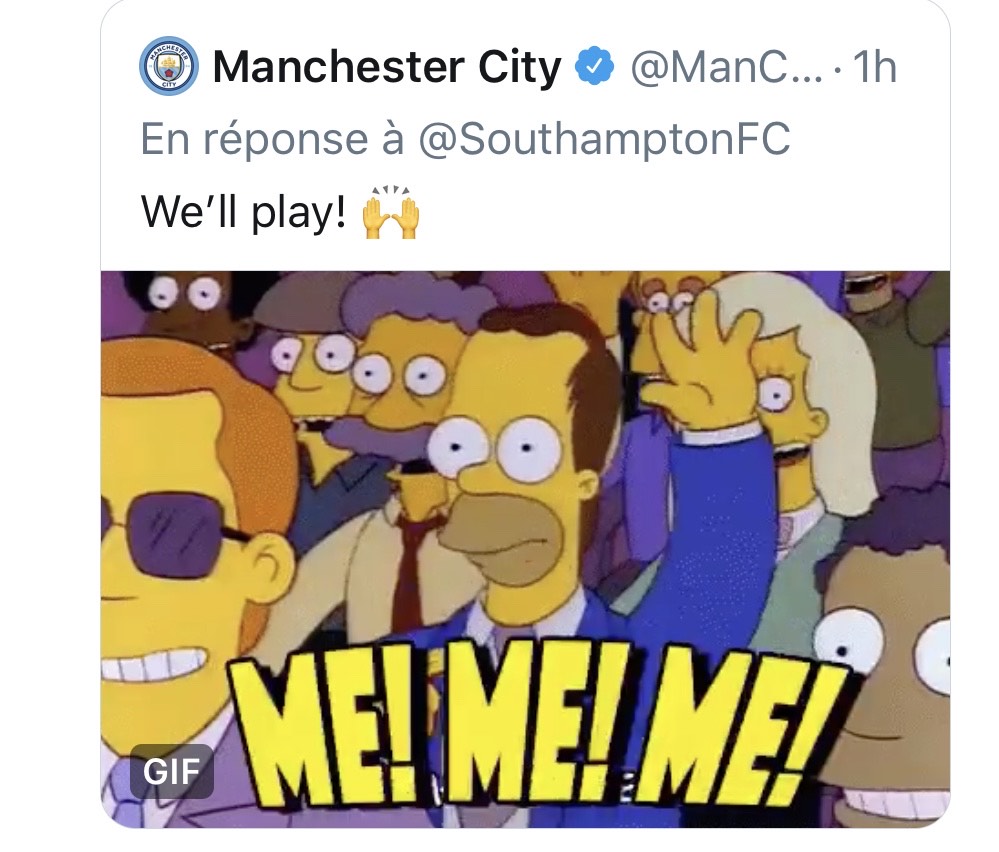The width and height of the screenshot is (999, 852).
Task: Click the "Manchester City" display name
Action: 386,68
